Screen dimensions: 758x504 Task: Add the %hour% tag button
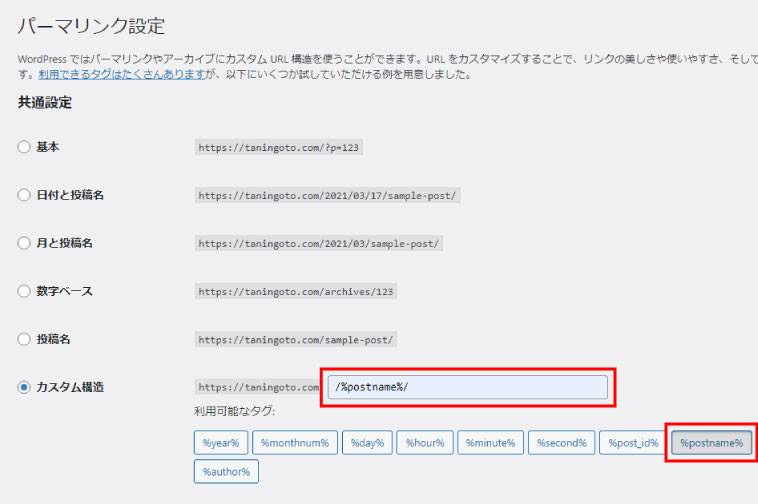coord(425,442)
